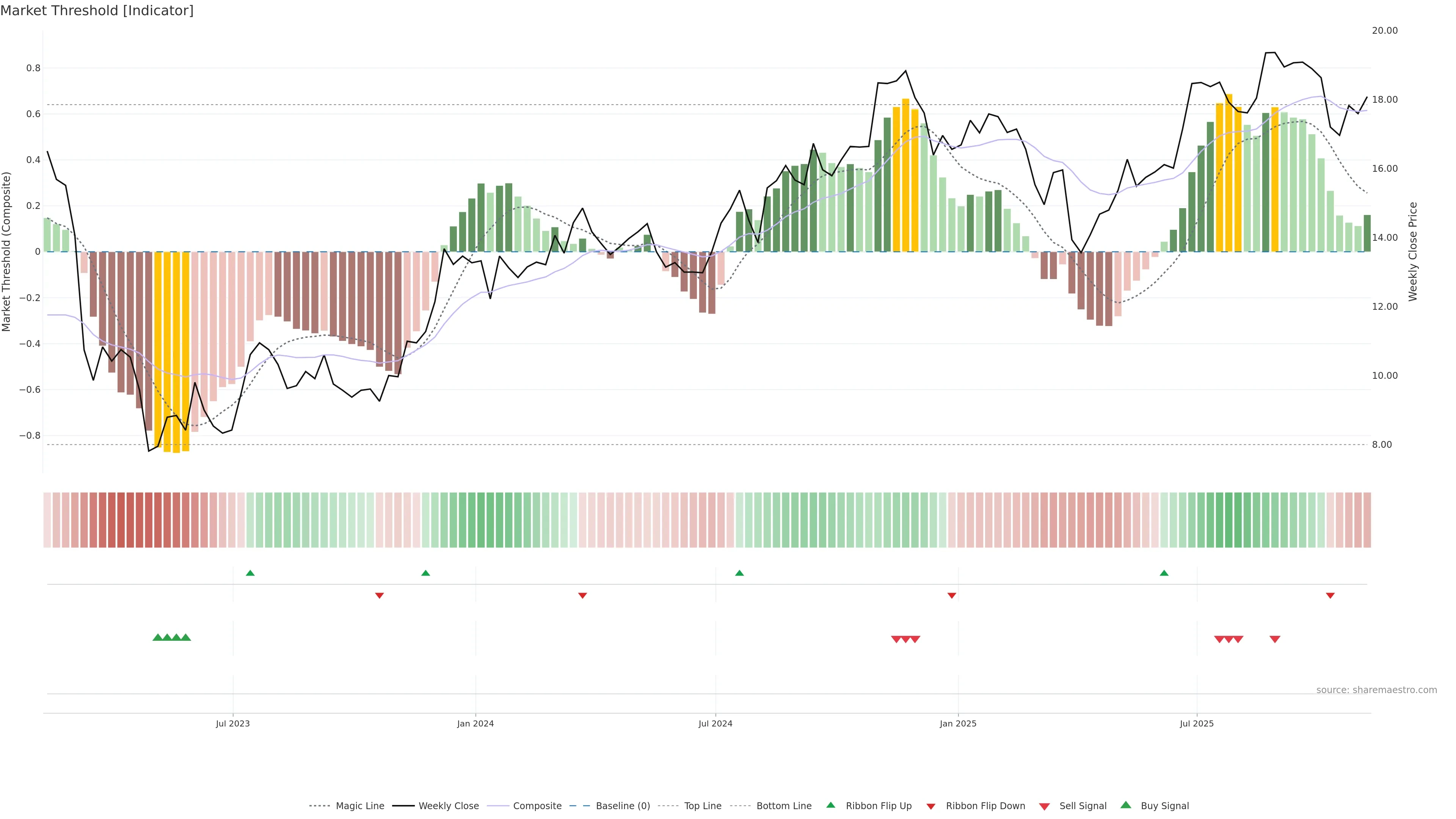Click the Ribbon Flip Down marker after Jan 2024
The height and width of the screenshot is (819, 1456).
coord(583,595)
